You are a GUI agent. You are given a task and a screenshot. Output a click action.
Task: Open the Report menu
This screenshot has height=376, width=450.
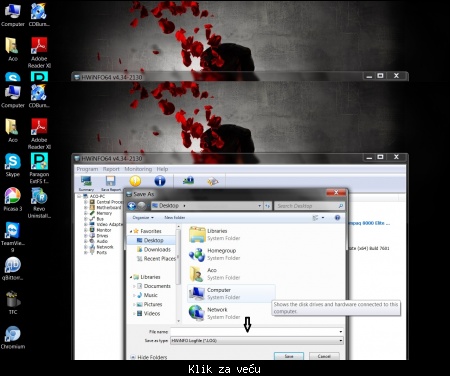(x=111, y=169)
